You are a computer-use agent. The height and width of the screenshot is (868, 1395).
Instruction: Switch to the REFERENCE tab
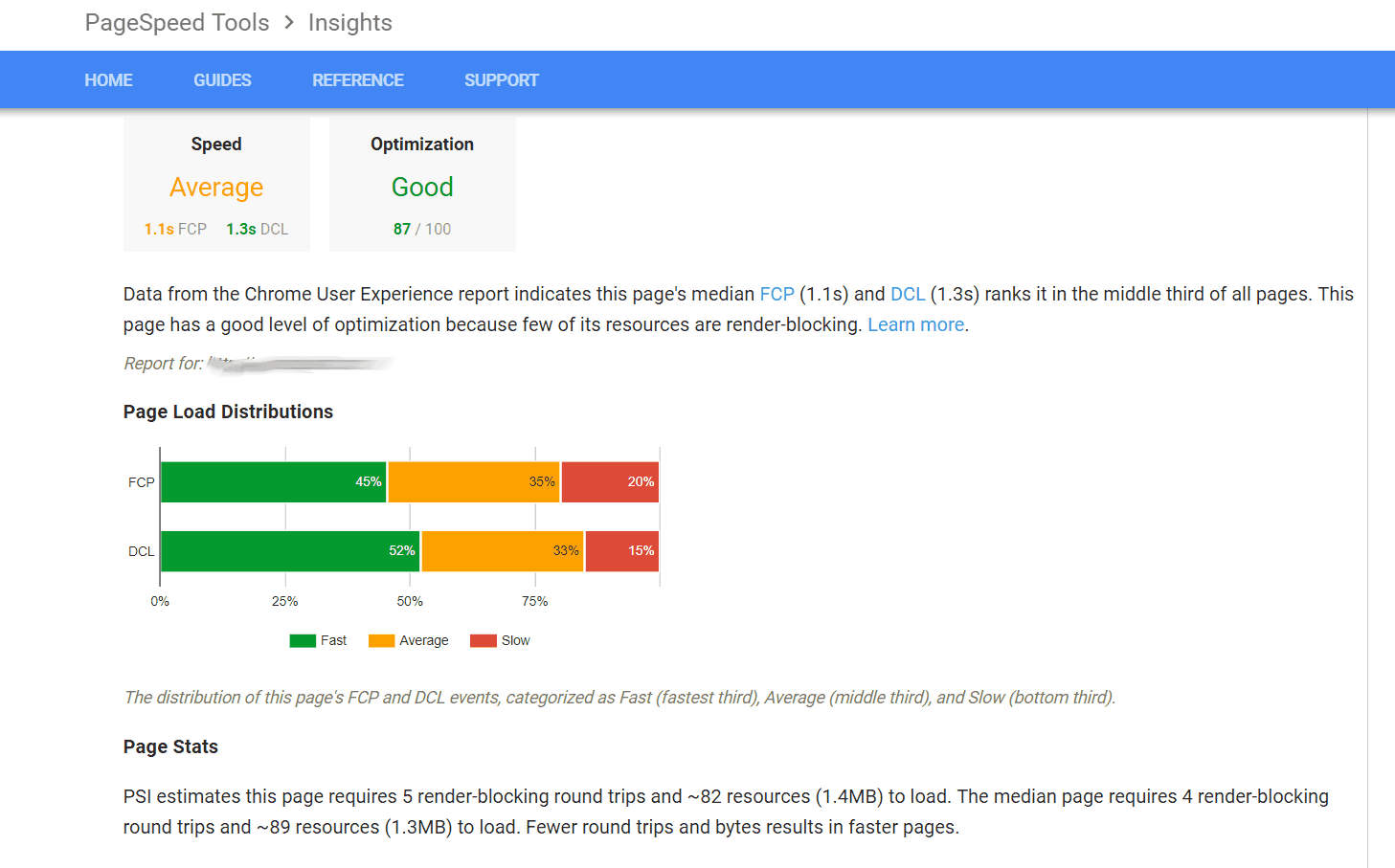[358, 80]
